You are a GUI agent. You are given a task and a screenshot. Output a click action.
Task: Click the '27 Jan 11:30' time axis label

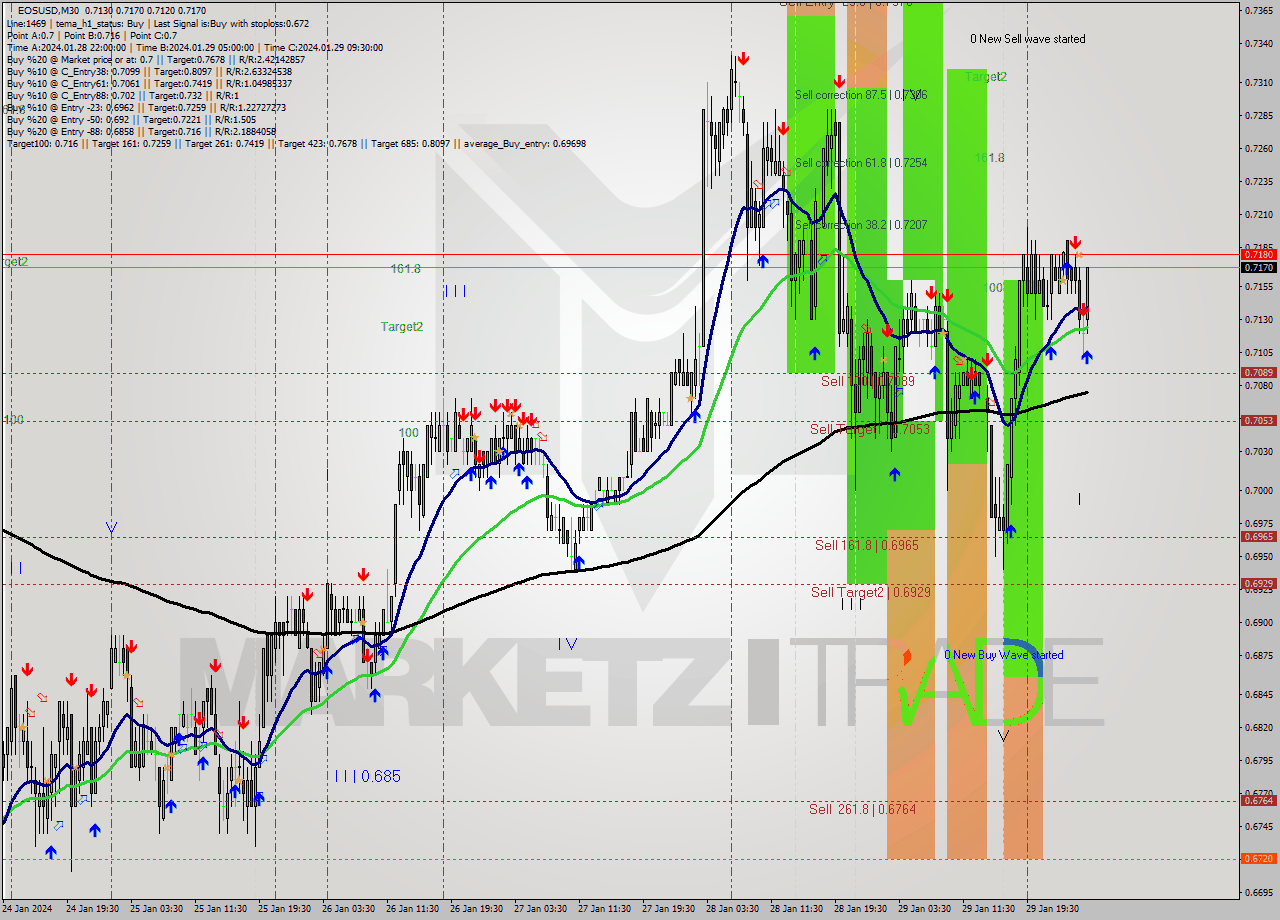[605, 909]
